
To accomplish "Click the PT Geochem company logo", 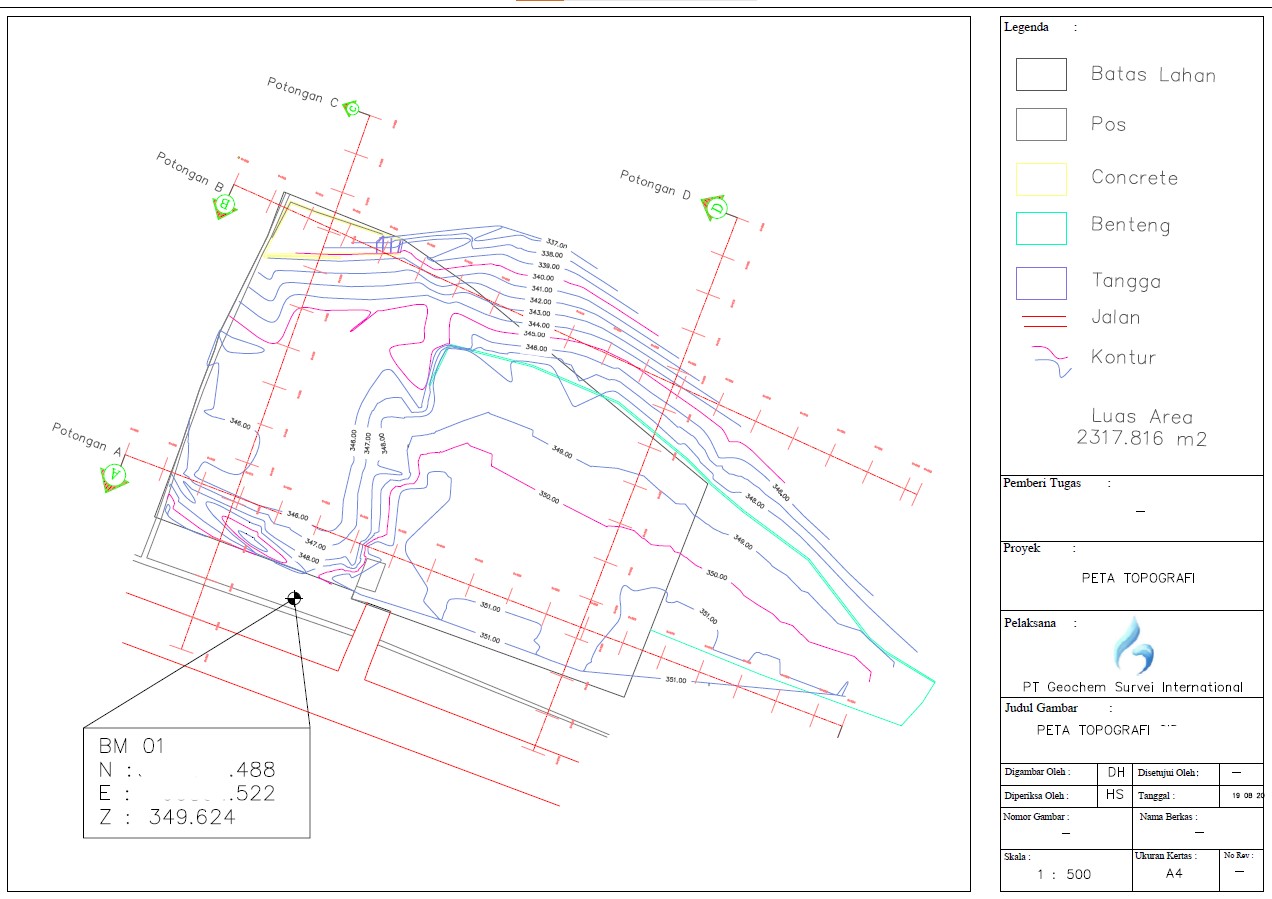I will (1133, 646).
